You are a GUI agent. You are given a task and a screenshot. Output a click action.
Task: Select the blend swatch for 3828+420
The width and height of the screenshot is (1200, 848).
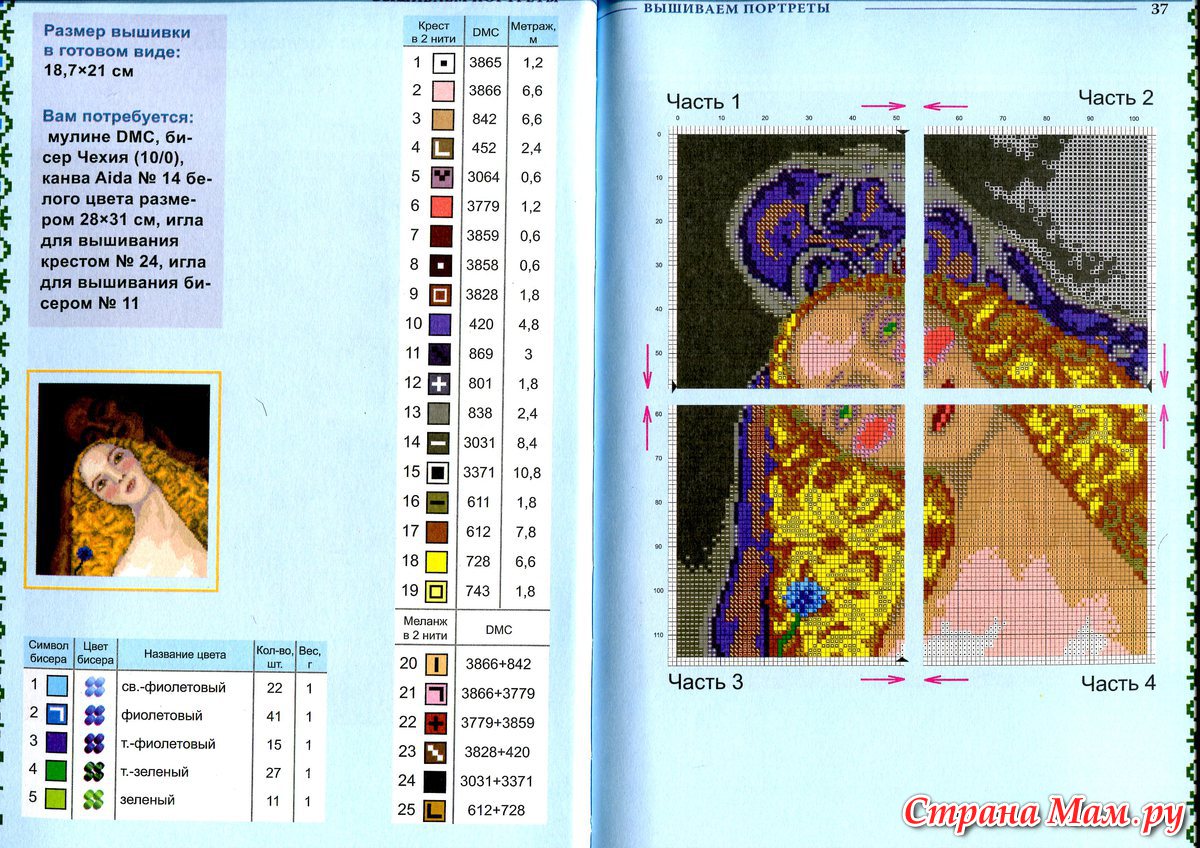pyautogui.click(x=436, y=752)
